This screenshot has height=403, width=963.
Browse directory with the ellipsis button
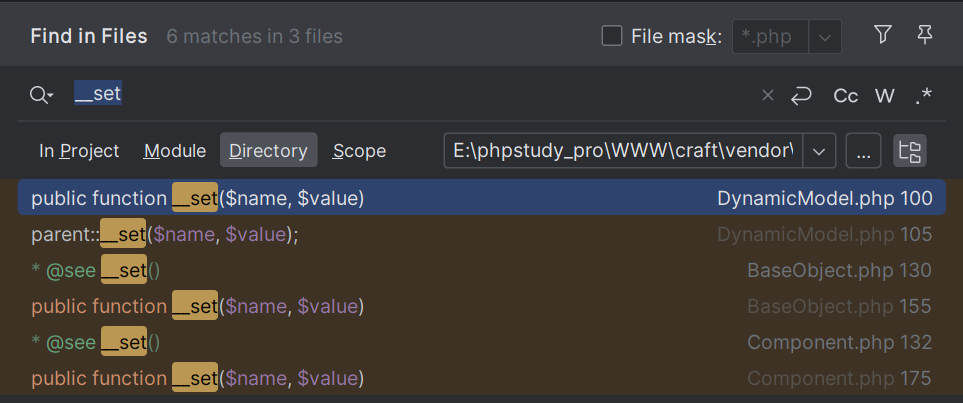[863, 151]
